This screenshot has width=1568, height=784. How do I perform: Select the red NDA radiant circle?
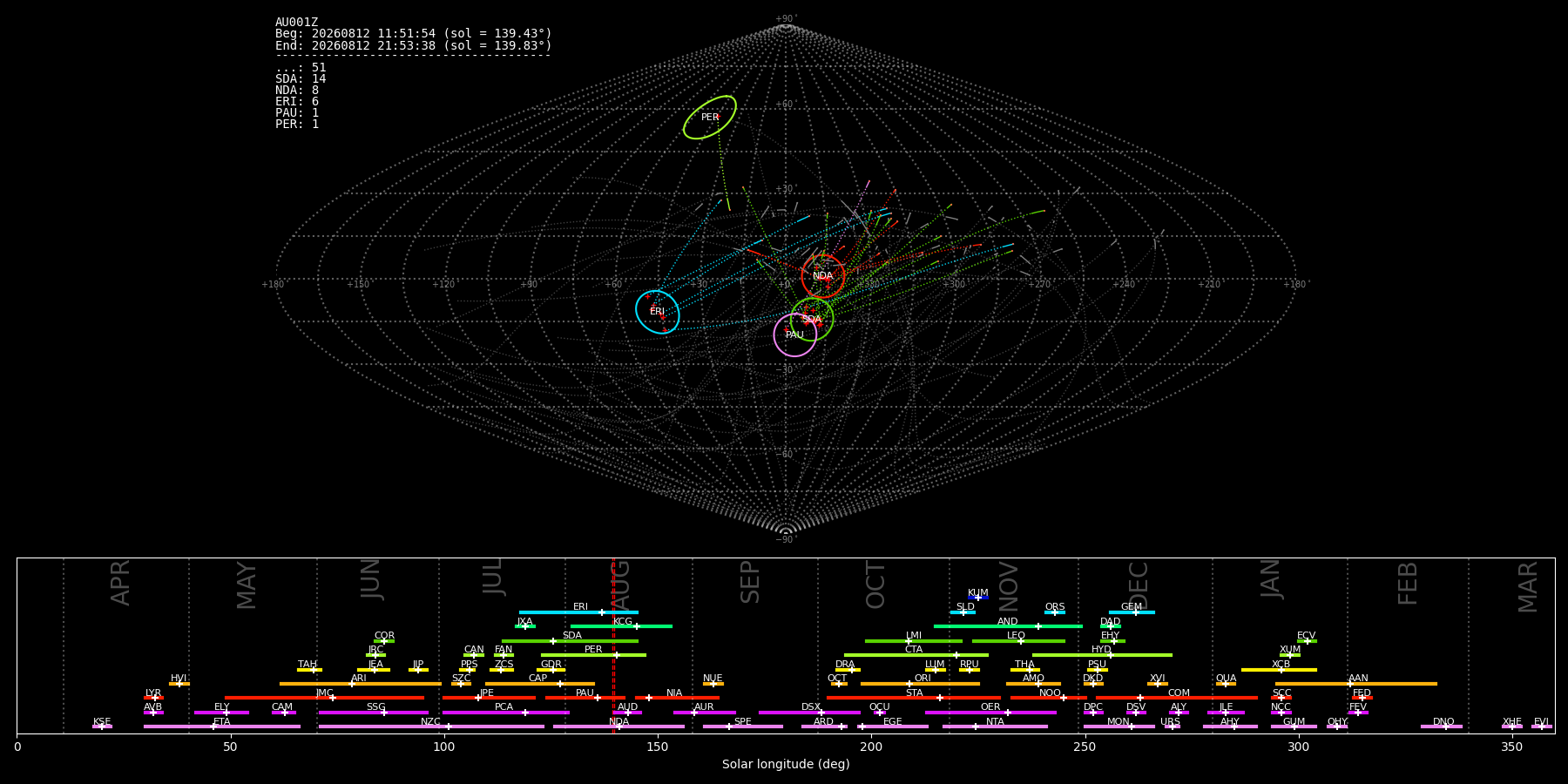click(x=823, y=276)
